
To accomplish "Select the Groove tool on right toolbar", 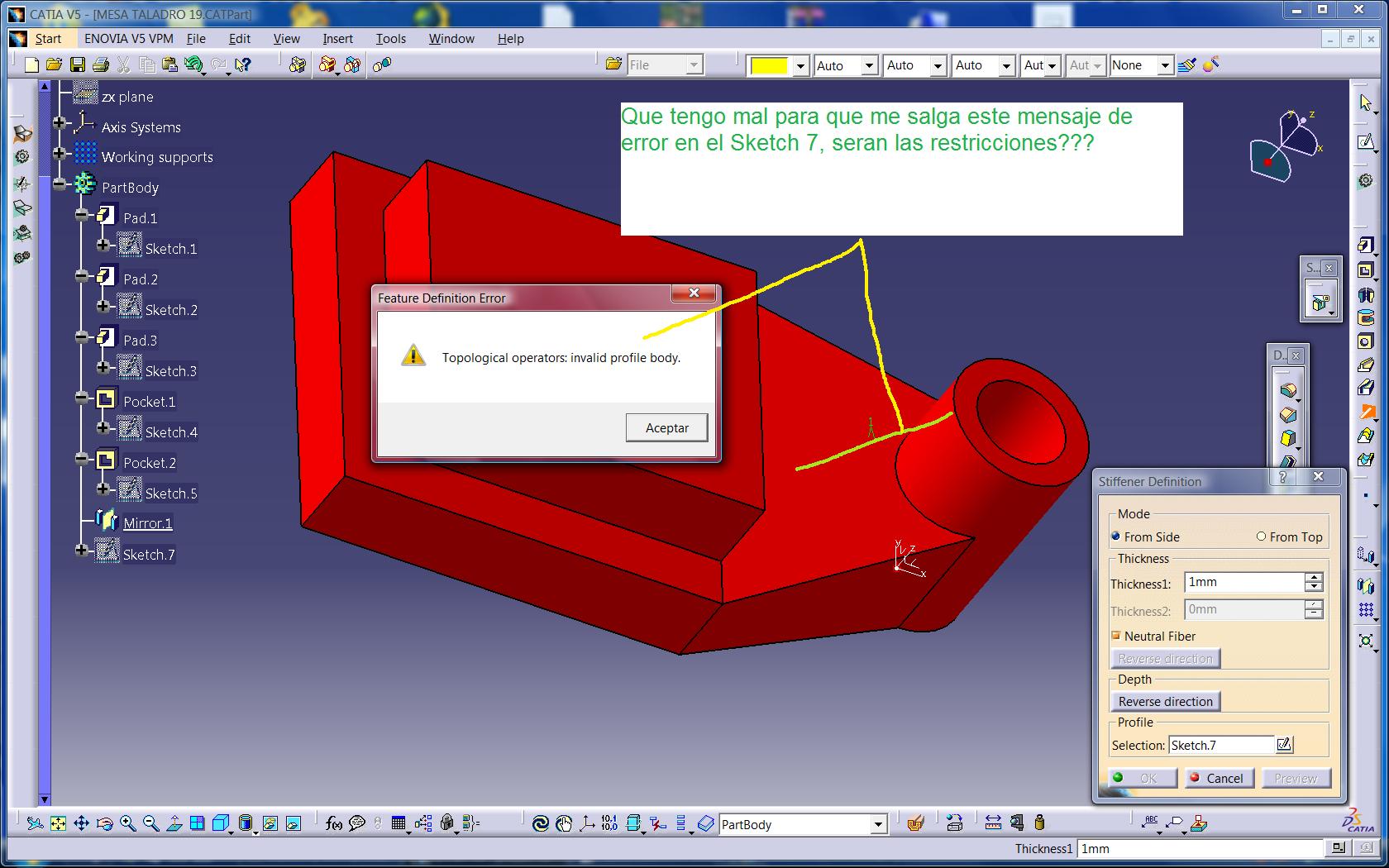I will [1366, 317].
